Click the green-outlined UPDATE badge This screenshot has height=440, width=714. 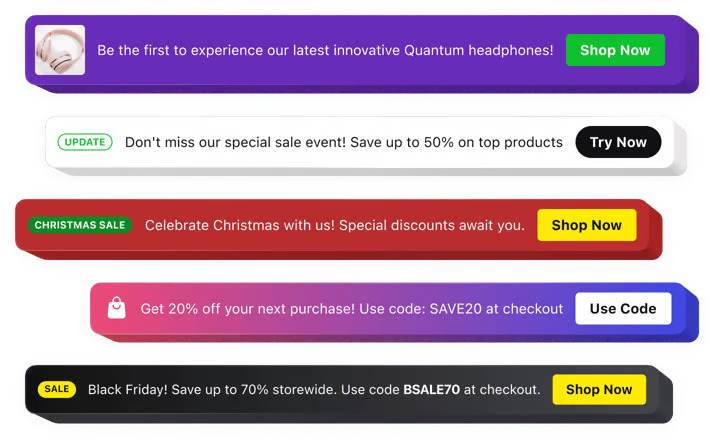tap(85, 142)
